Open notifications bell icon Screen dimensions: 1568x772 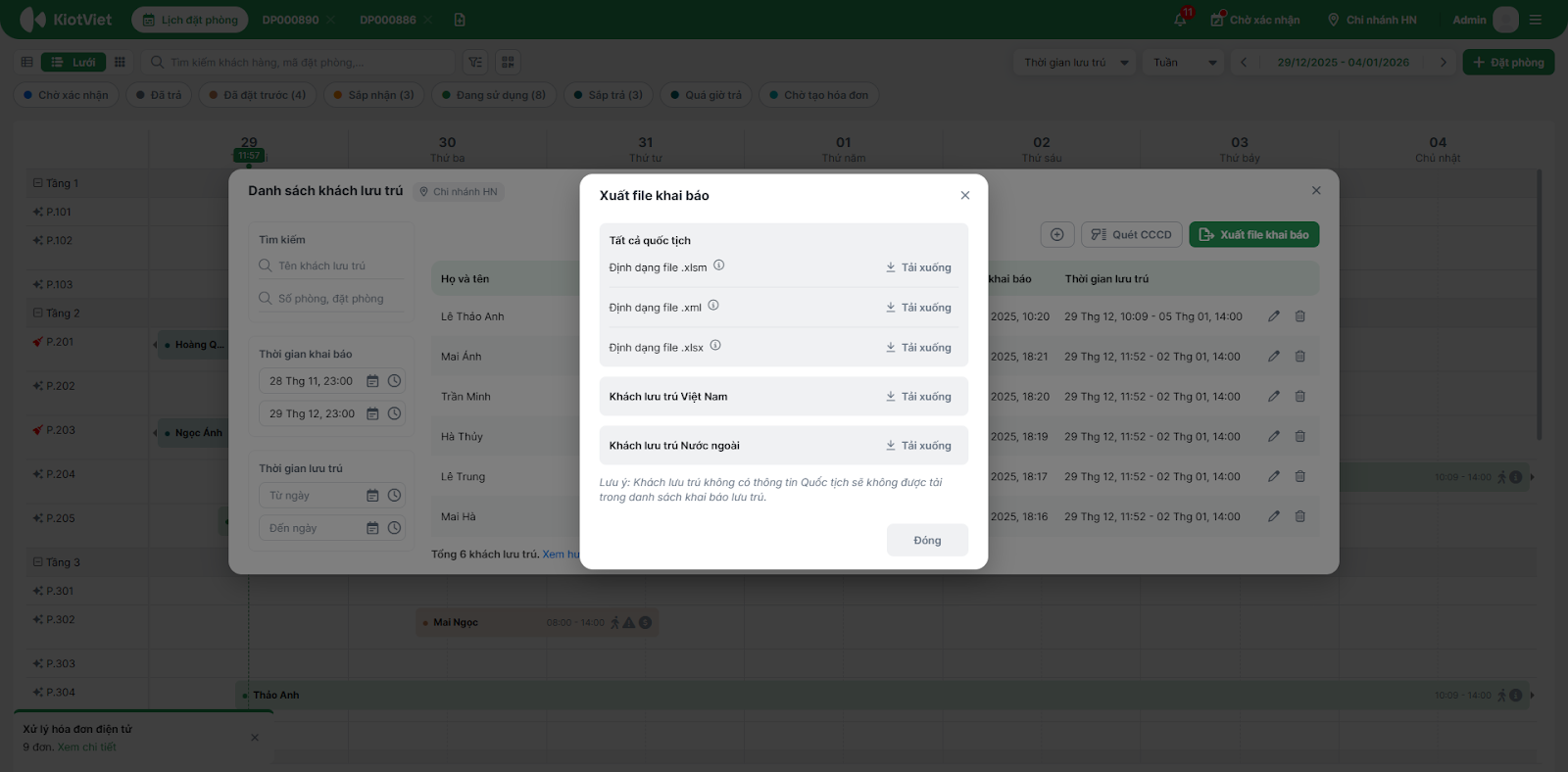[x=1181, y=20]
